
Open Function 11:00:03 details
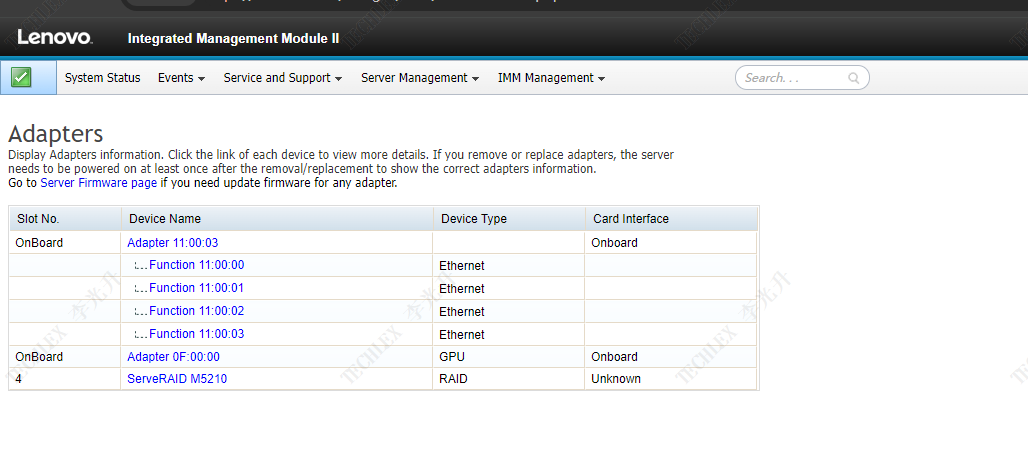click(x=197, y=334)
